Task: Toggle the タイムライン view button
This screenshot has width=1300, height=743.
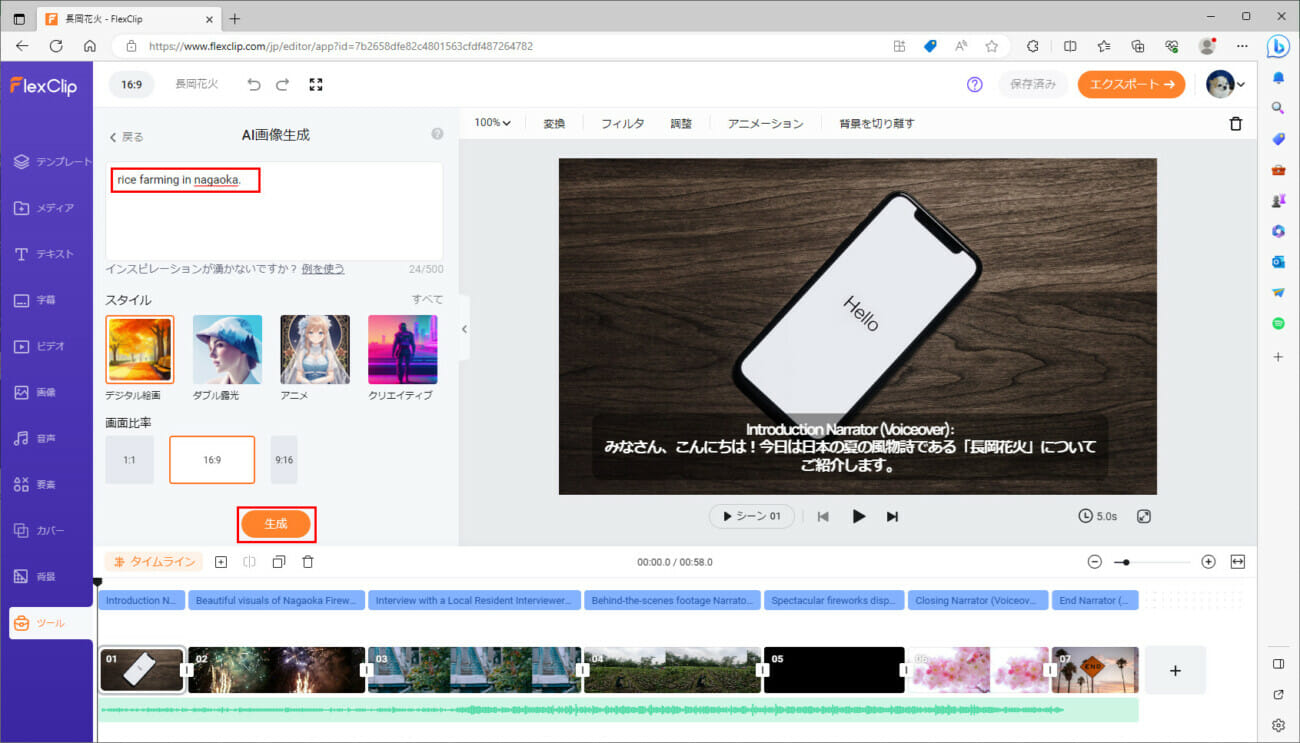Action: click(x=154, y=562)
